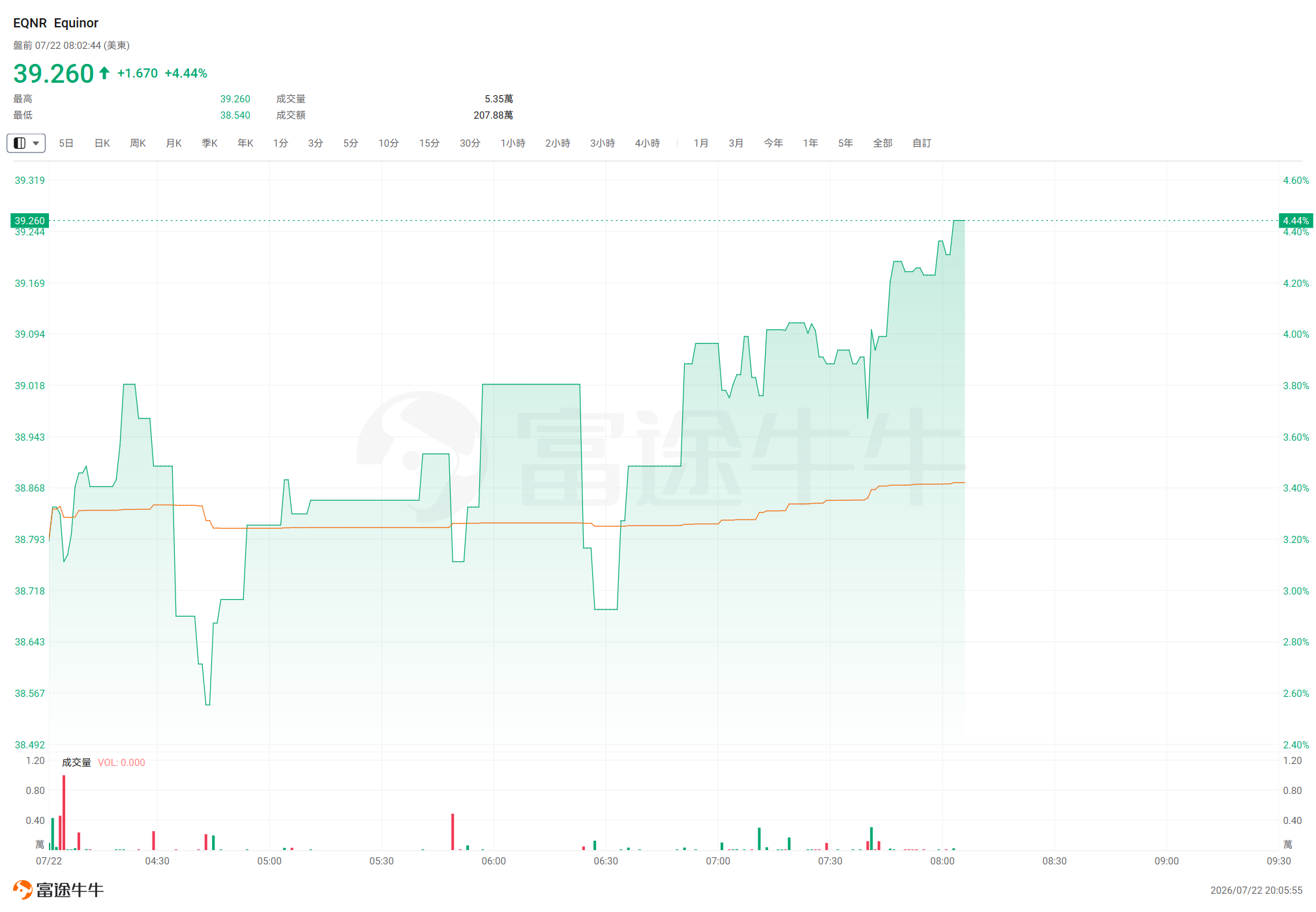The width and height of the screenshot is (1316, 912).
Task: Click the 06:00 time axis label
Action: pos(494,861)
